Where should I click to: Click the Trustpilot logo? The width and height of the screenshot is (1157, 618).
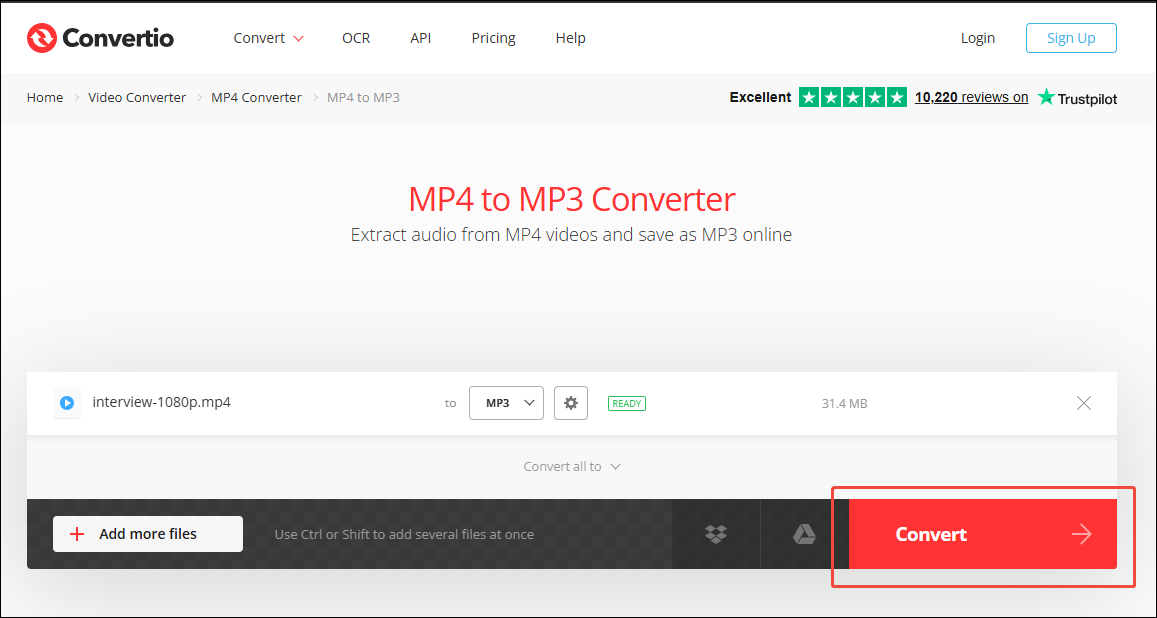click(1077, 97)
